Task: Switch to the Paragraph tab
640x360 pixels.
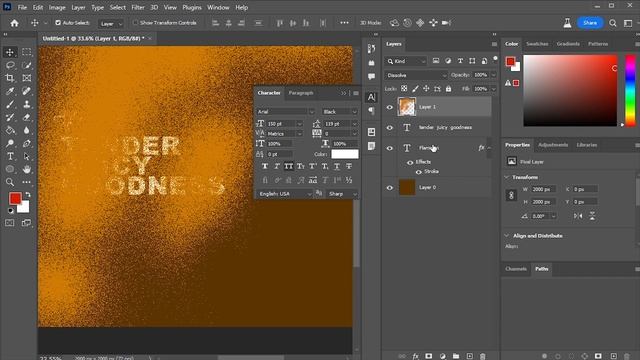Action: point(301,93)
